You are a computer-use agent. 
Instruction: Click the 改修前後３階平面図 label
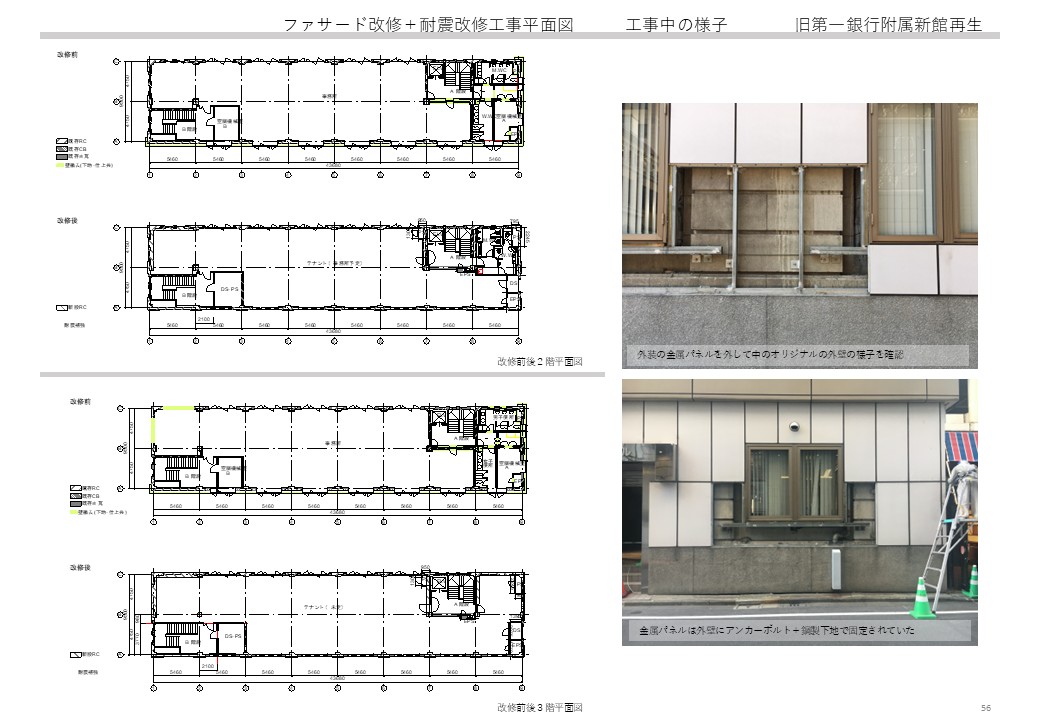[x=539, y=707]
